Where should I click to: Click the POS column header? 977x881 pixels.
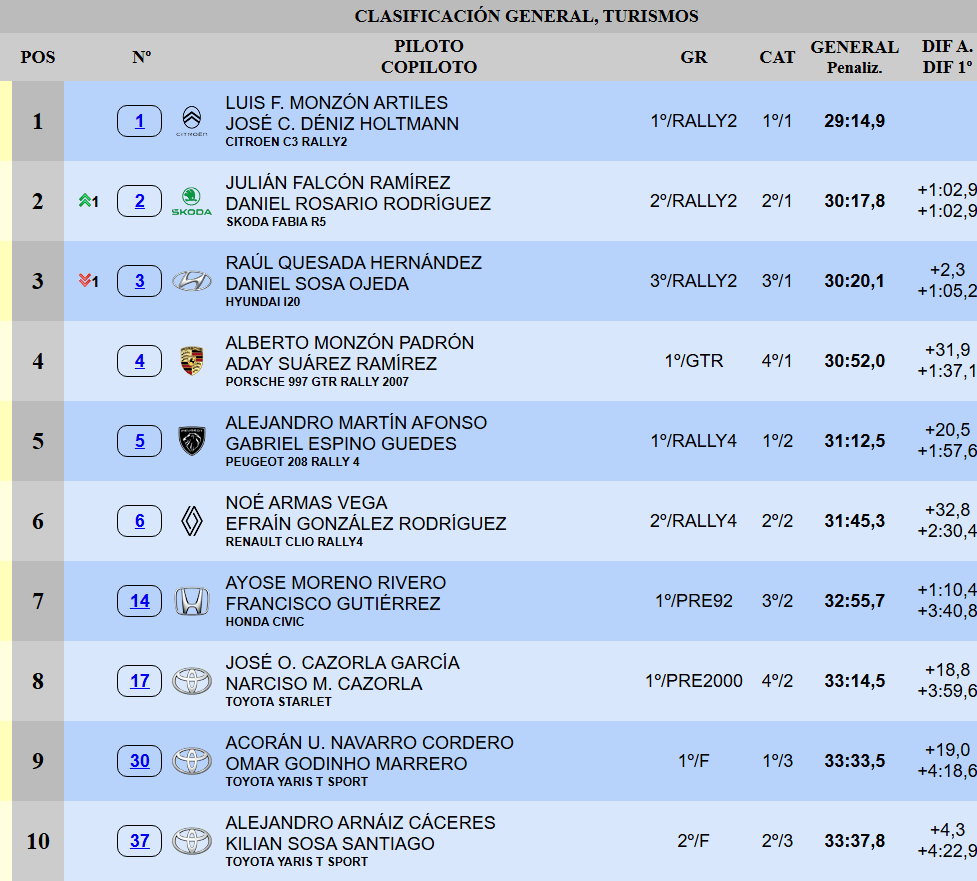(x=38, y=57)
